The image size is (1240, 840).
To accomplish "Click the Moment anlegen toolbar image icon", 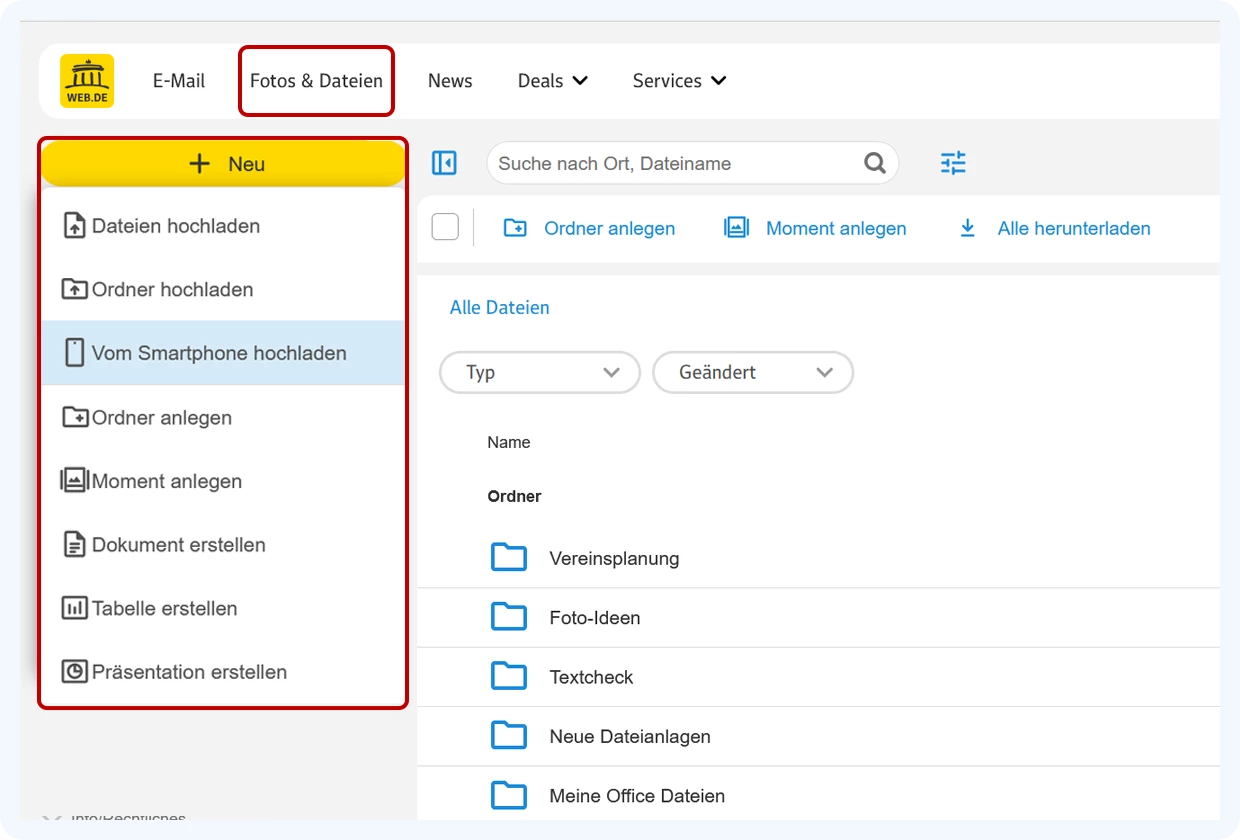I will pos(736,228).
